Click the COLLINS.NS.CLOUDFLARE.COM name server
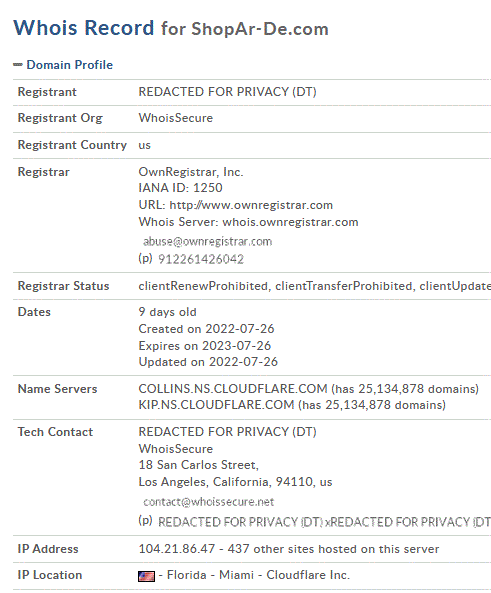 [x=233, y=388]
